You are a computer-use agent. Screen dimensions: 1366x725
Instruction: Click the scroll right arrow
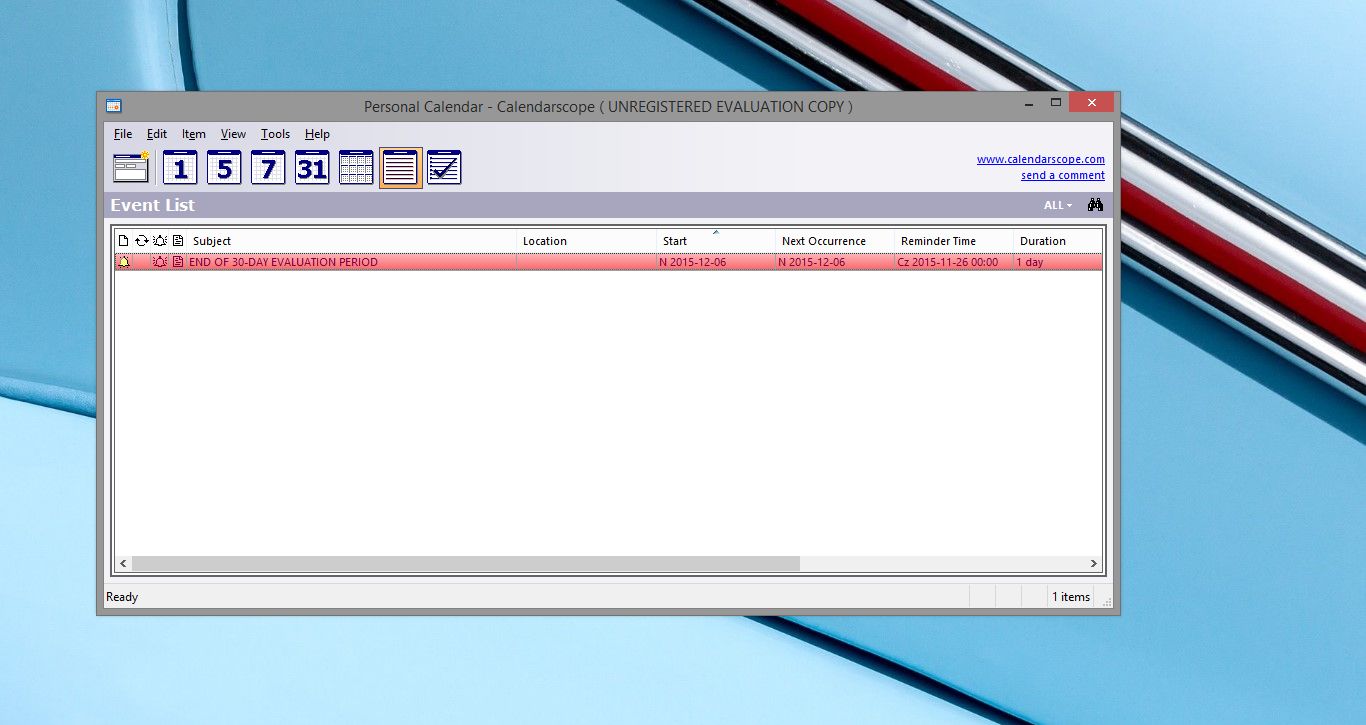coord(1094,564)
